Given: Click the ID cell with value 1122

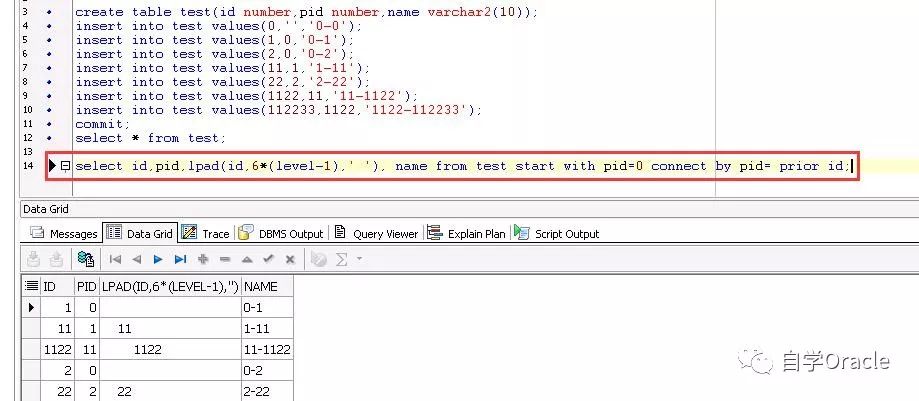Looking at the screenshot, I should (57, 350).
